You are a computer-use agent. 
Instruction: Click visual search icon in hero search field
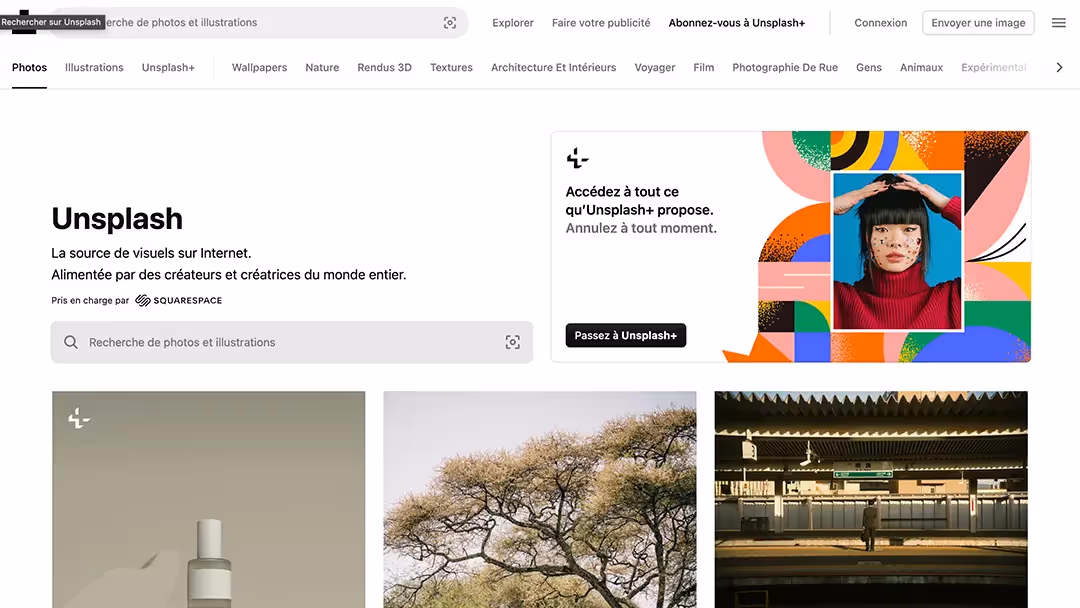(x=512, y=342)
